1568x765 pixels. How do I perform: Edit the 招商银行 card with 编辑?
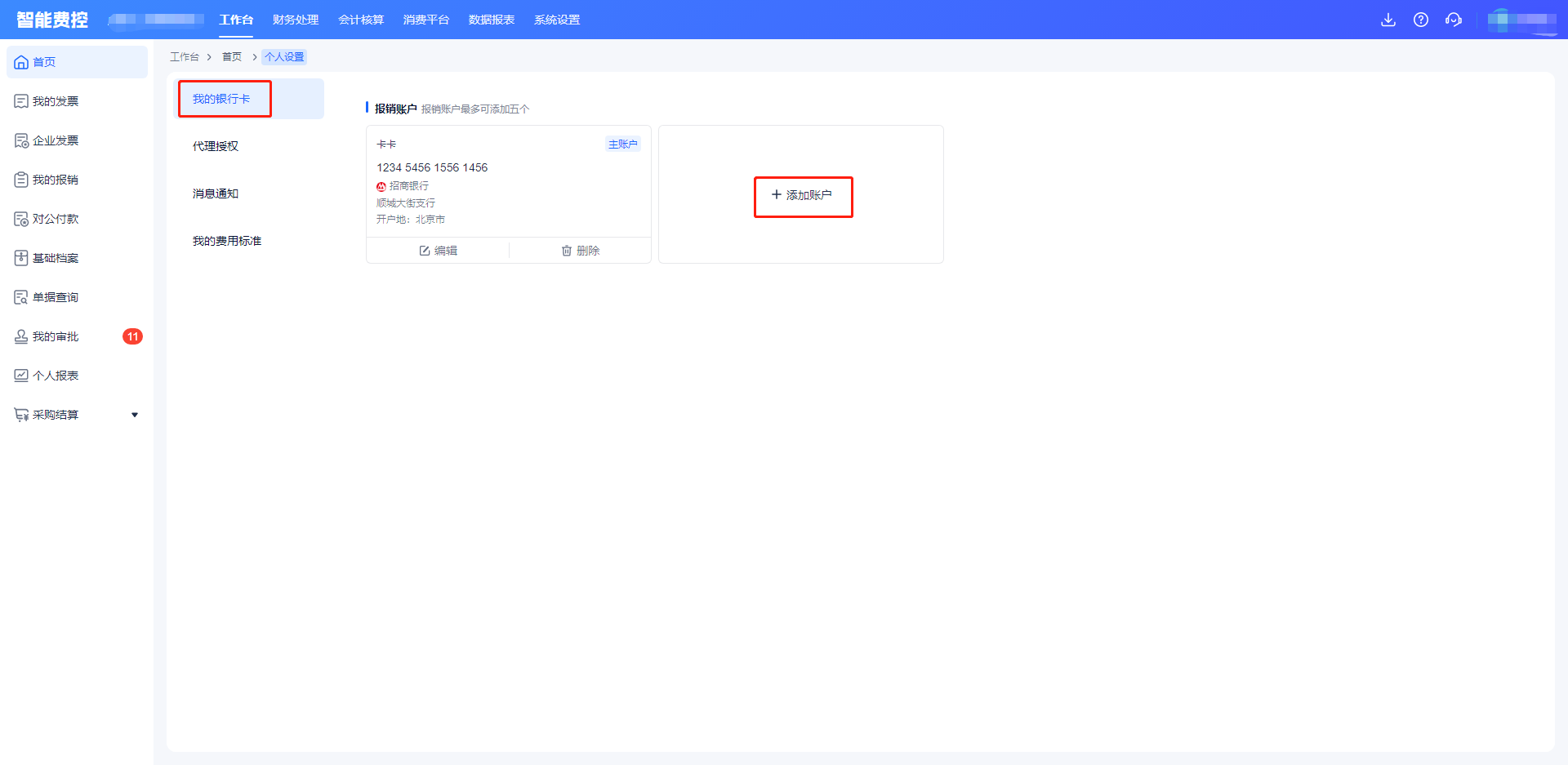pos(439,251)
